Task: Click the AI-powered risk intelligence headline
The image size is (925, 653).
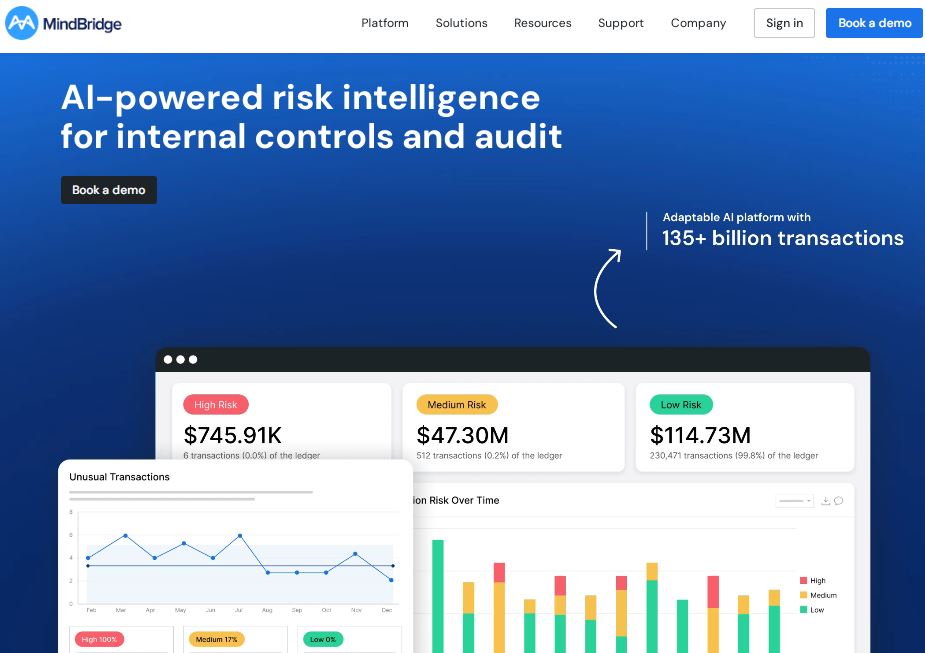Action: click(311, 117)
